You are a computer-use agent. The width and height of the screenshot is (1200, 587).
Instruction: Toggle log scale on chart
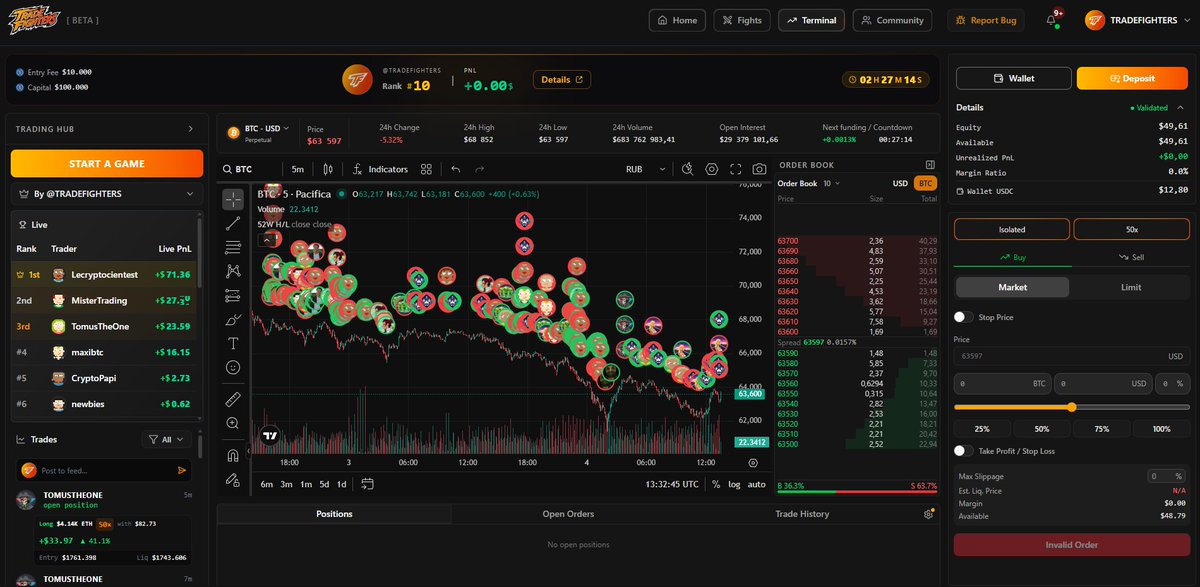point(735,484)
